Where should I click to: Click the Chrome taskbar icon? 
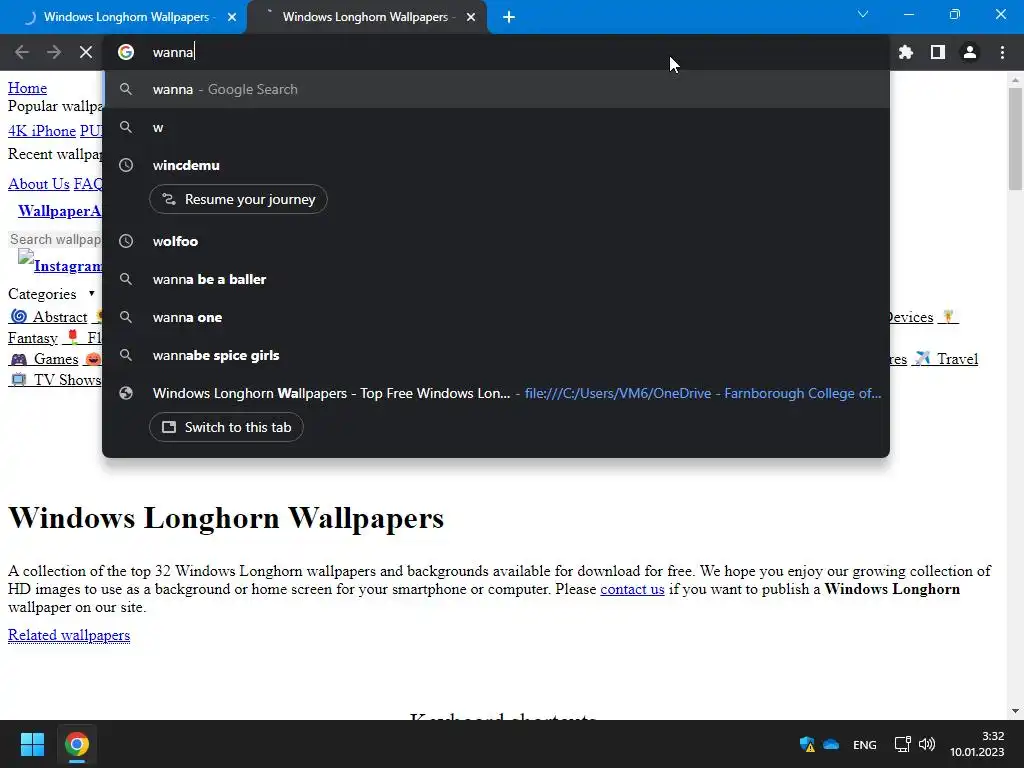click(76, 744)
